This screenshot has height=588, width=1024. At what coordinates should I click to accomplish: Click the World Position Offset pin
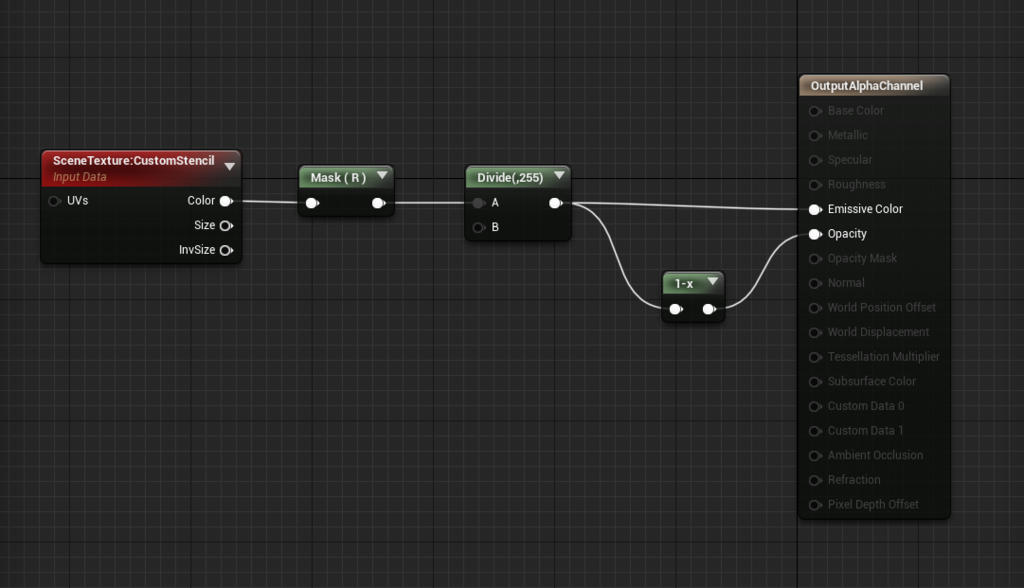815,308
